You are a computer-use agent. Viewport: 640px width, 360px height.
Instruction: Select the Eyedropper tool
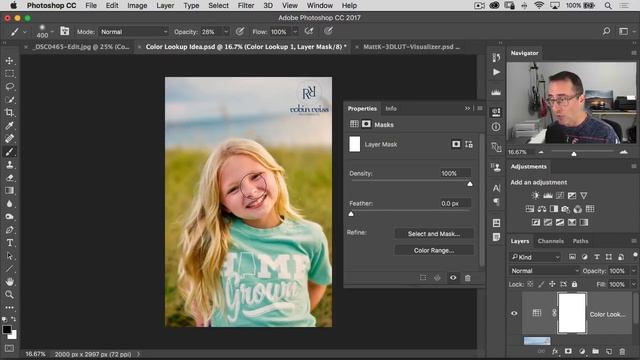[x=9, y=126]
